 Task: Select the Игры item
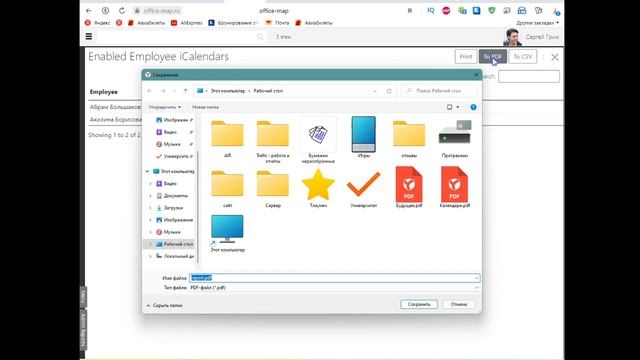click(364, 138)
